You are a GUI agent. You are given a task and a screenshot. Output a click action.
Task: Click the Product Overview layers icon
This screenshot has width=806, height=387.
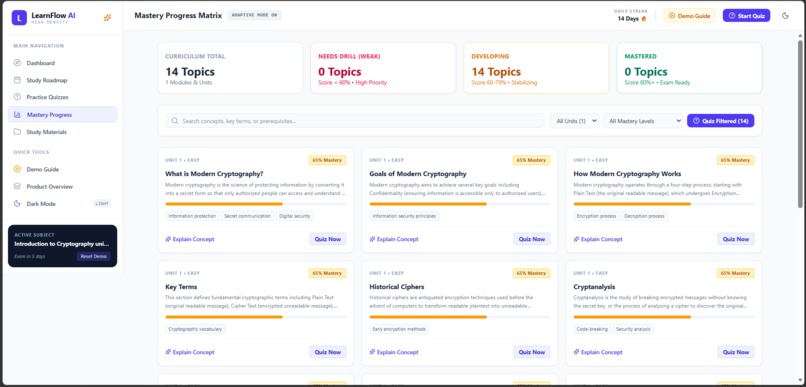click(17, 187)
